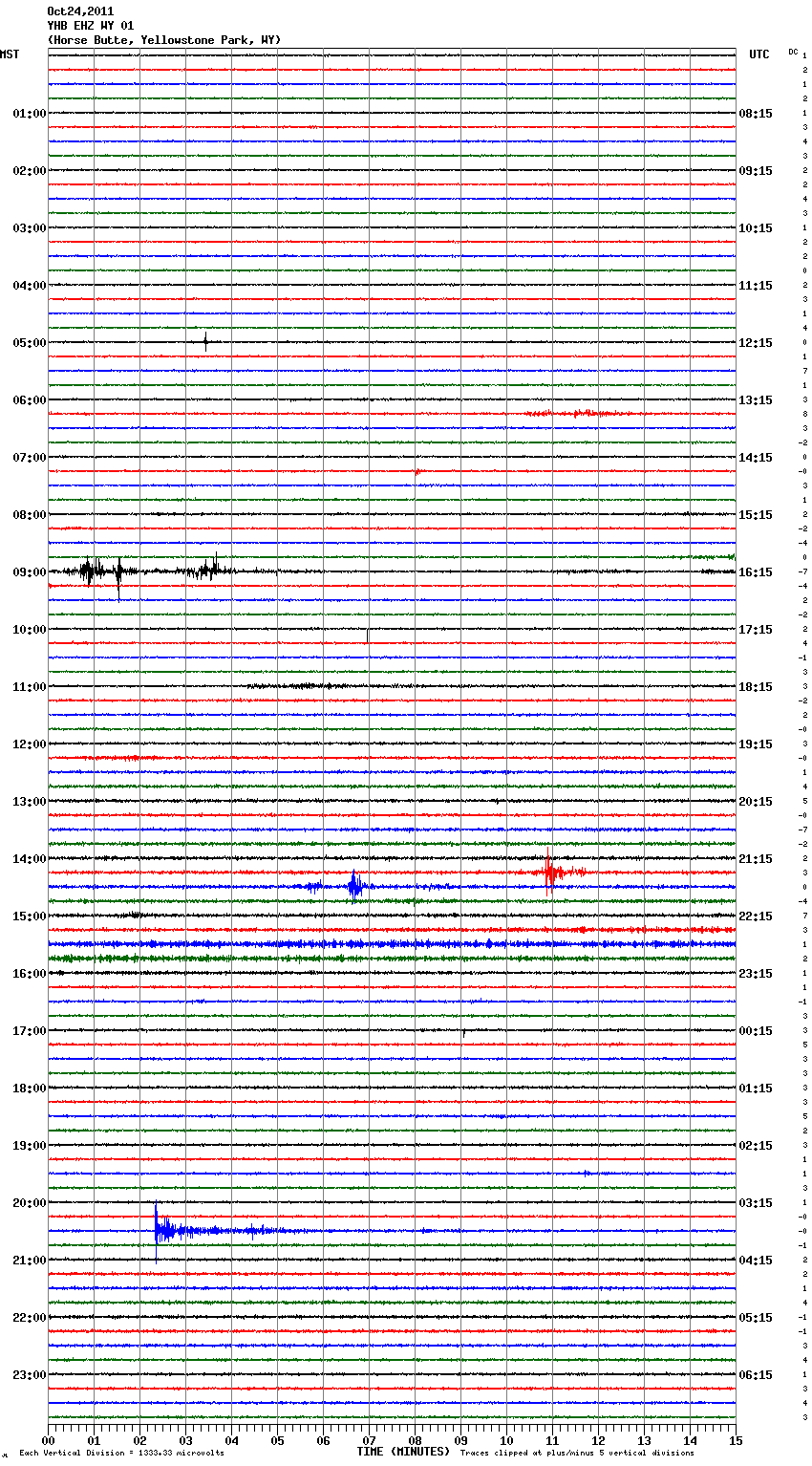Click the "DC" column header
812x1466 pixels.
point(793,52)
